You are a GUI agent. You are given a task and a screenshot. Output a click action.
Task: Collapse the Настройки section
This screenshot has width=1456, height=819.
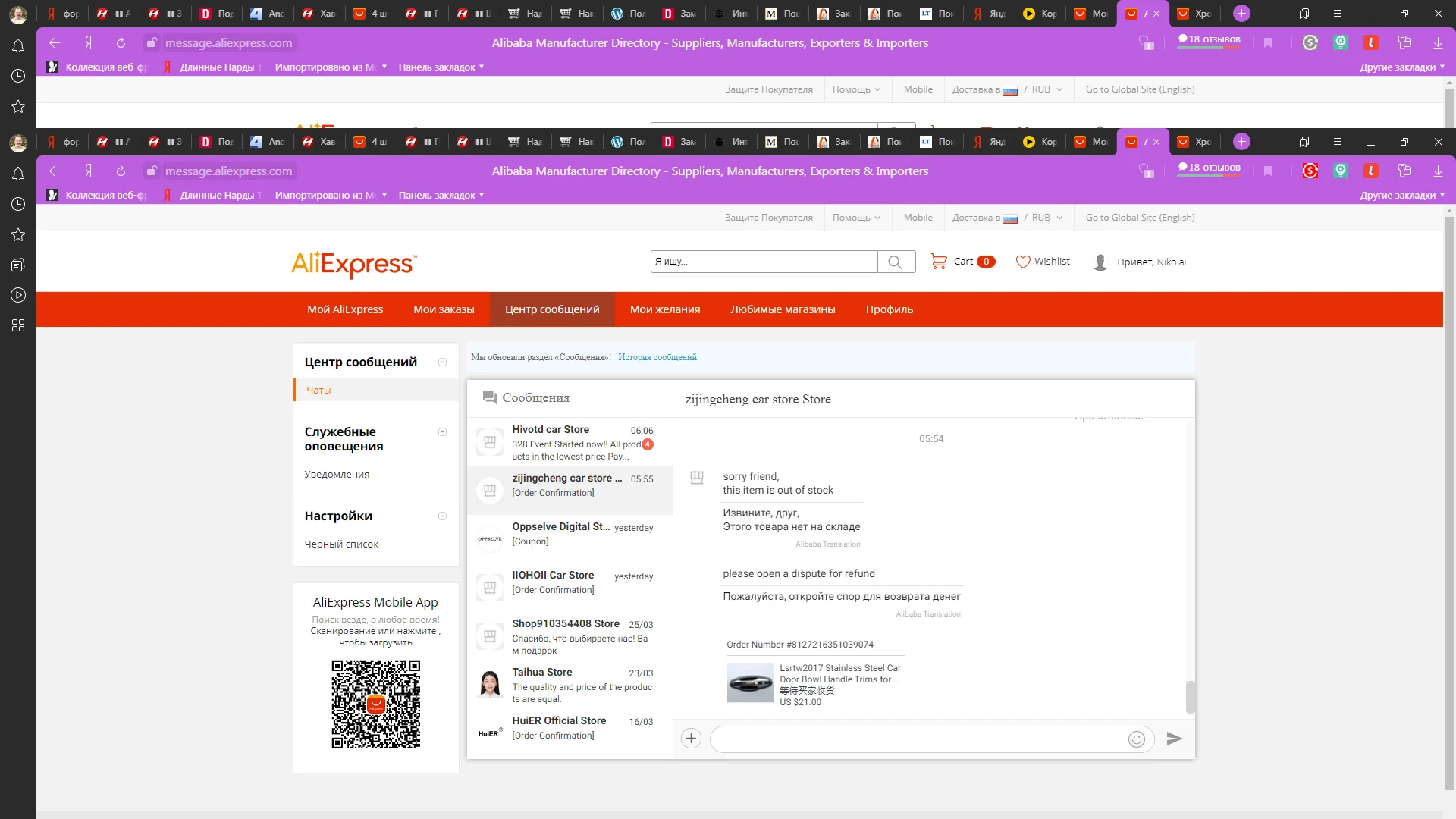click(443, 516)
